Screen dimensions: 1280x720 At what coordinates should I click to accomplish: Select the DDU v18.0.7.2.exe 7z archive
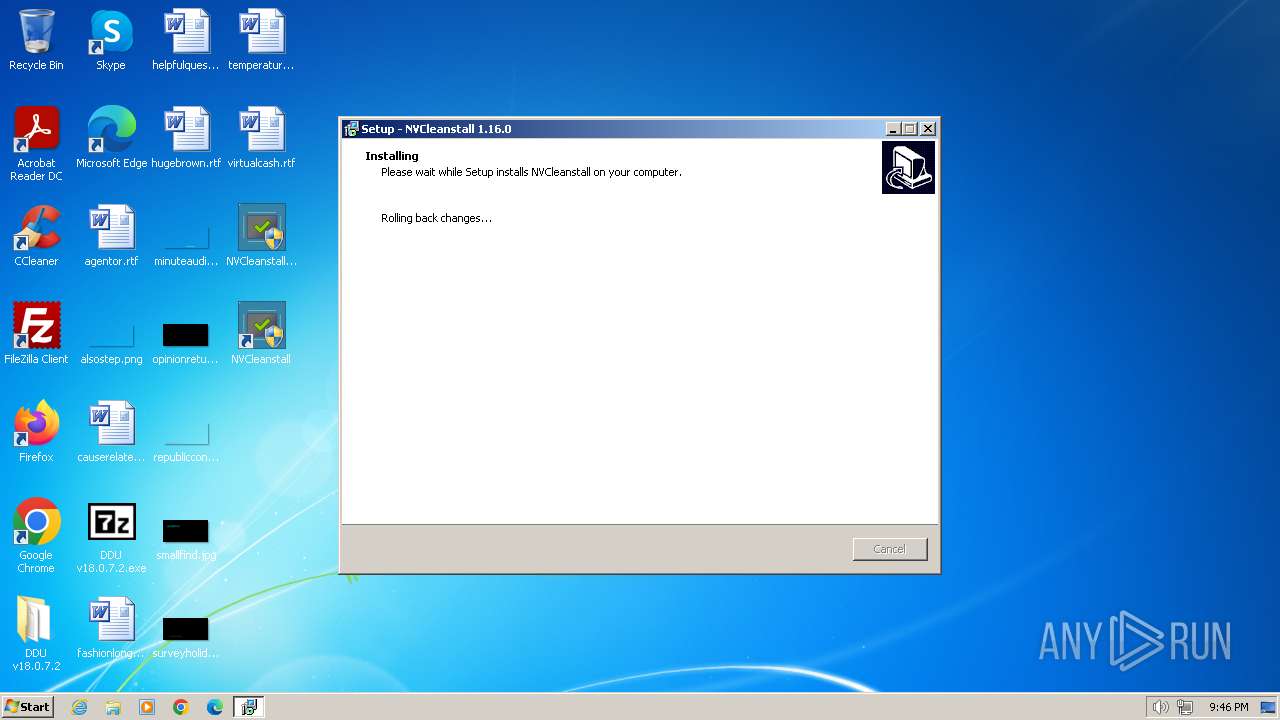tap(111, 536)
